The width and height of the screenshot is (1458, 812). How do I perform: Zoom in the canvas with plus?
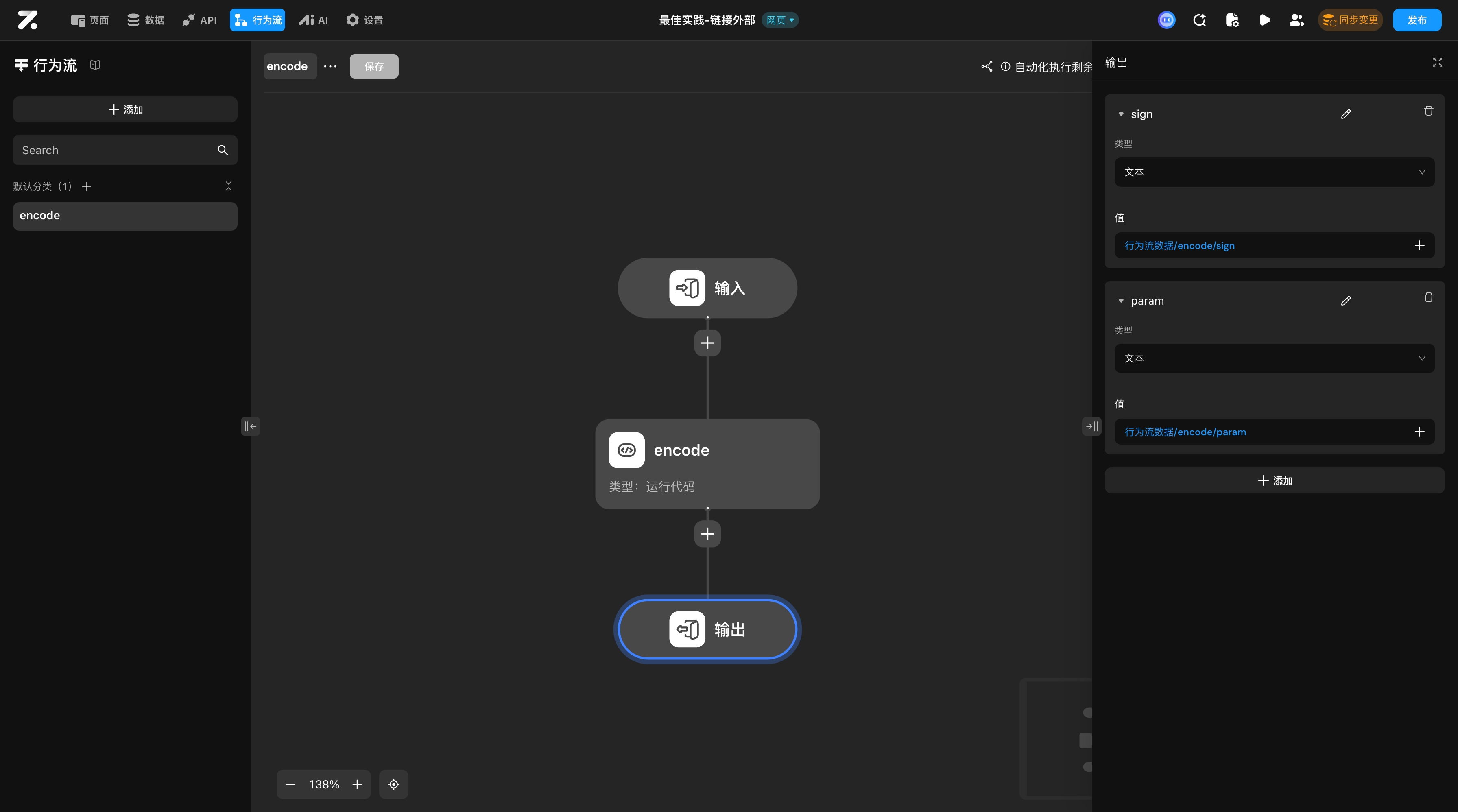click(357, 784)
